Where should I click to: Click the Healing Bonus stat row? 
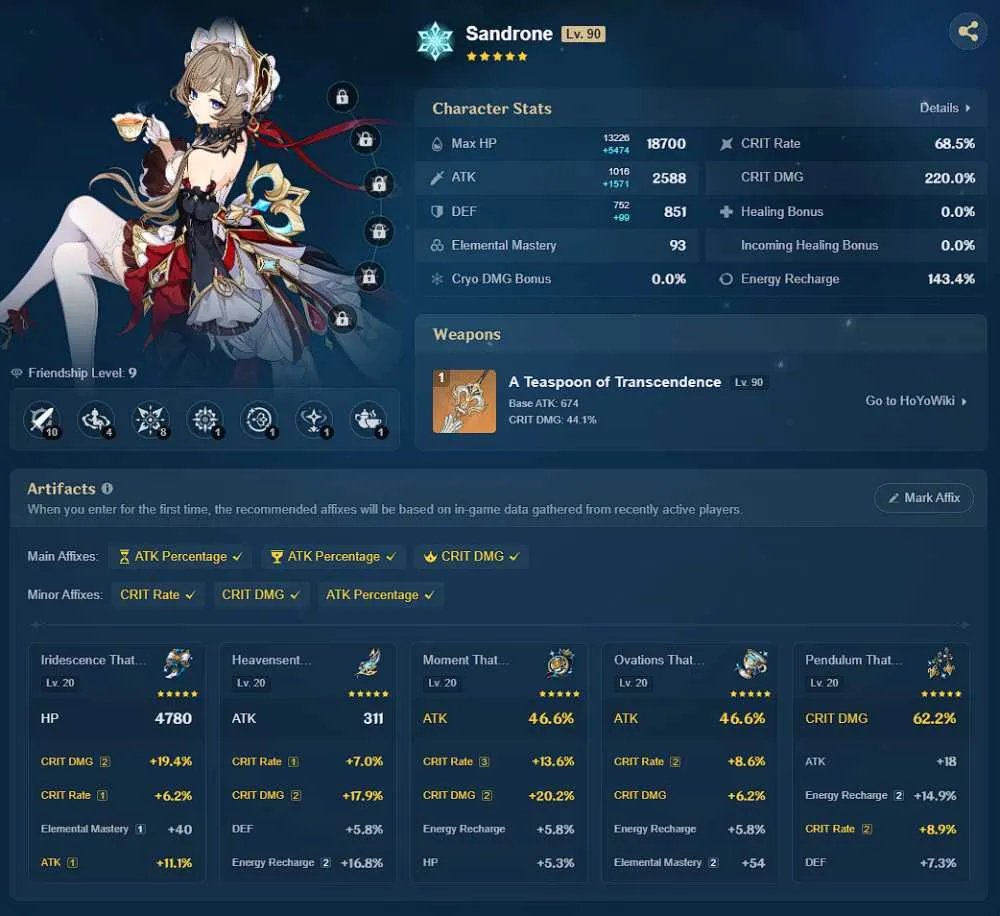[846, 212]
